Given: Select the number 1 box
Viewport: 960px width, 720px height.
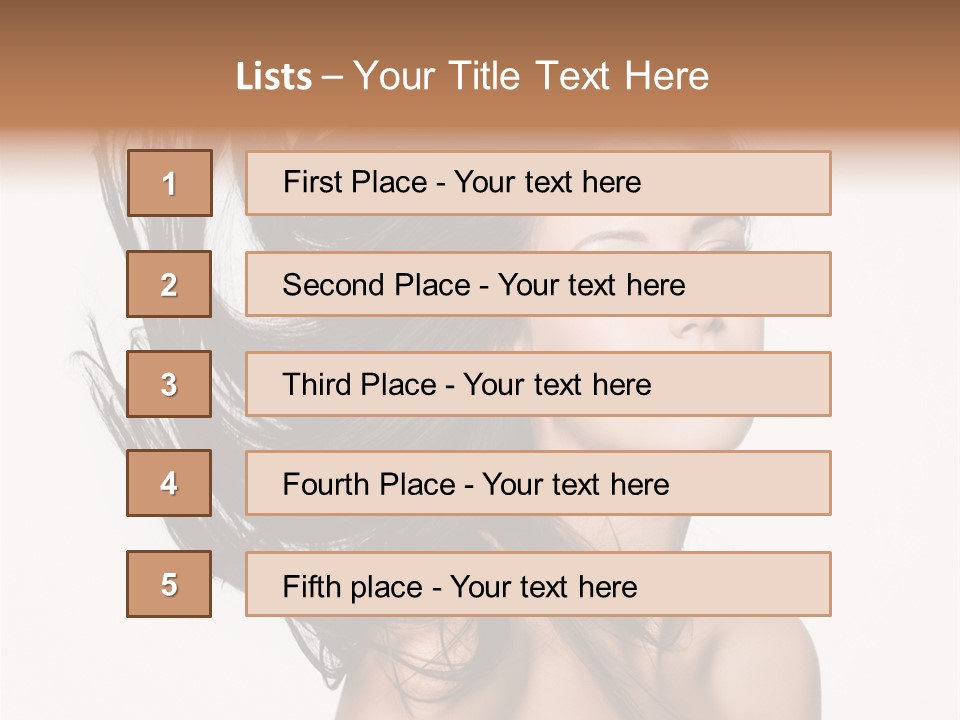Looking at the screenshot, I should pos(169,183).
